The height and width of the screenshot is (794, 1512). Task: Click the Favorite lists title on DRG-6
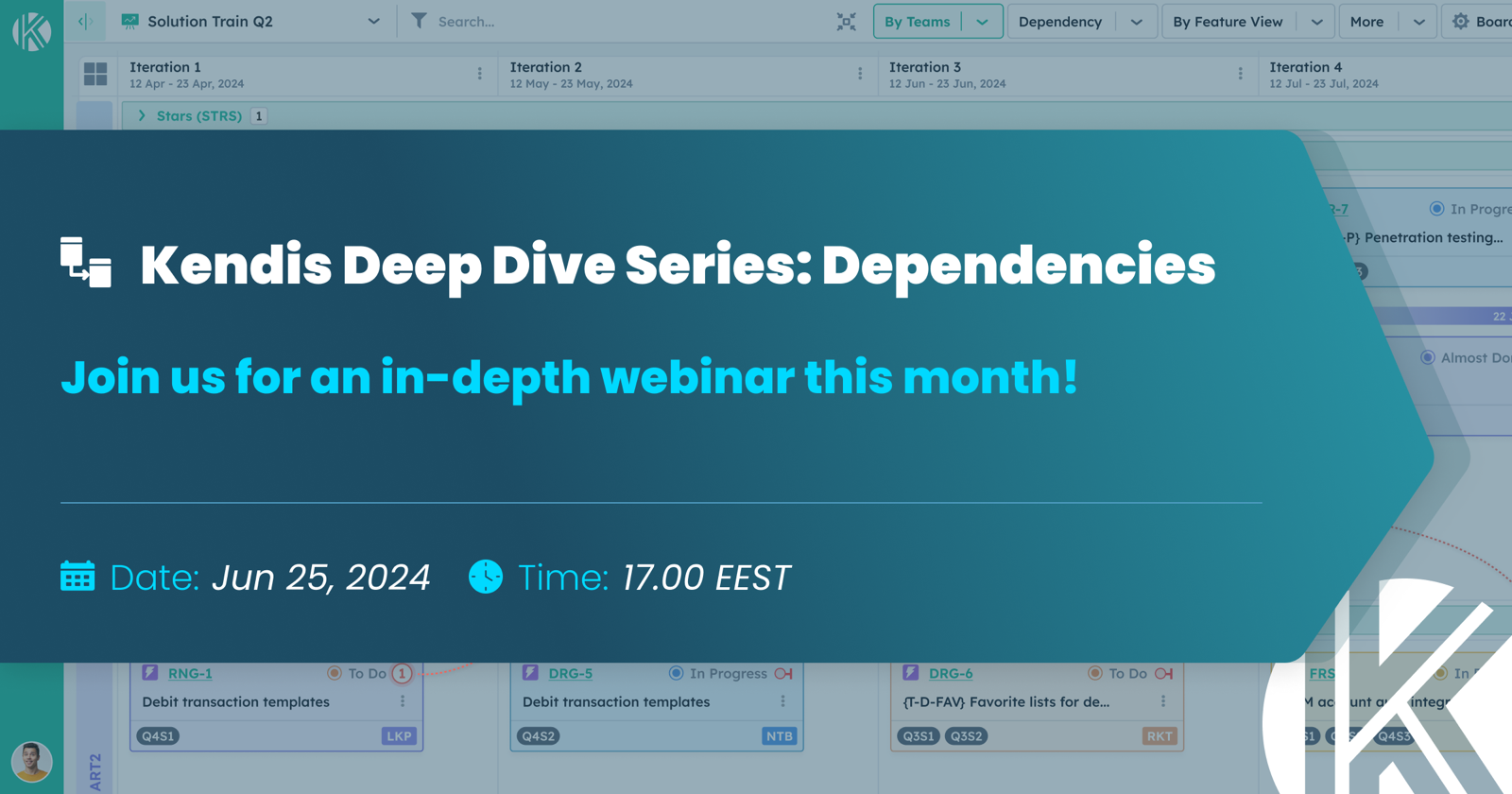pos(1006,702)
